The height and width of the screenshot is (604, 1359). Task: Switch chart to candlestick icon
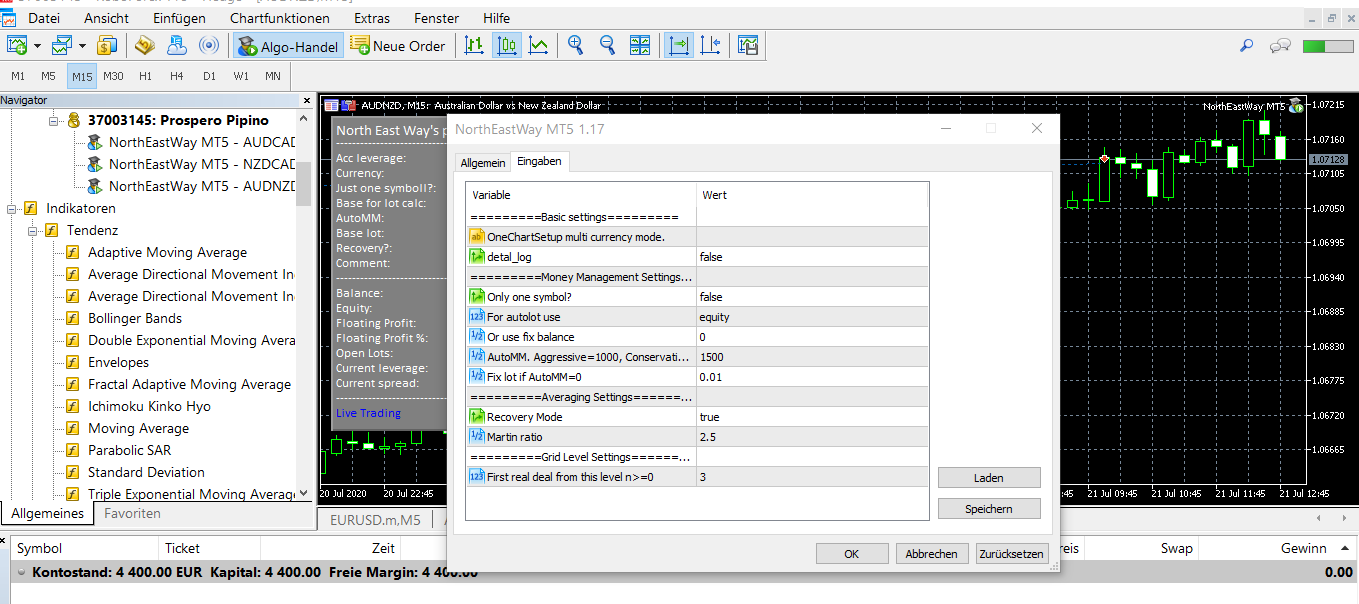tap(506, 45)
